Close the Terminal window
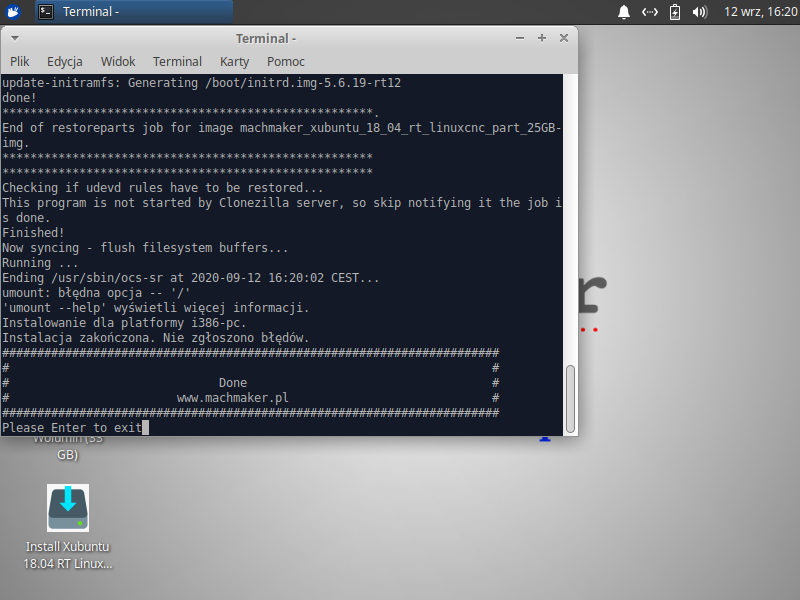Image resolution: width=800 pixels, height=600 pixels. click(563, 38)
